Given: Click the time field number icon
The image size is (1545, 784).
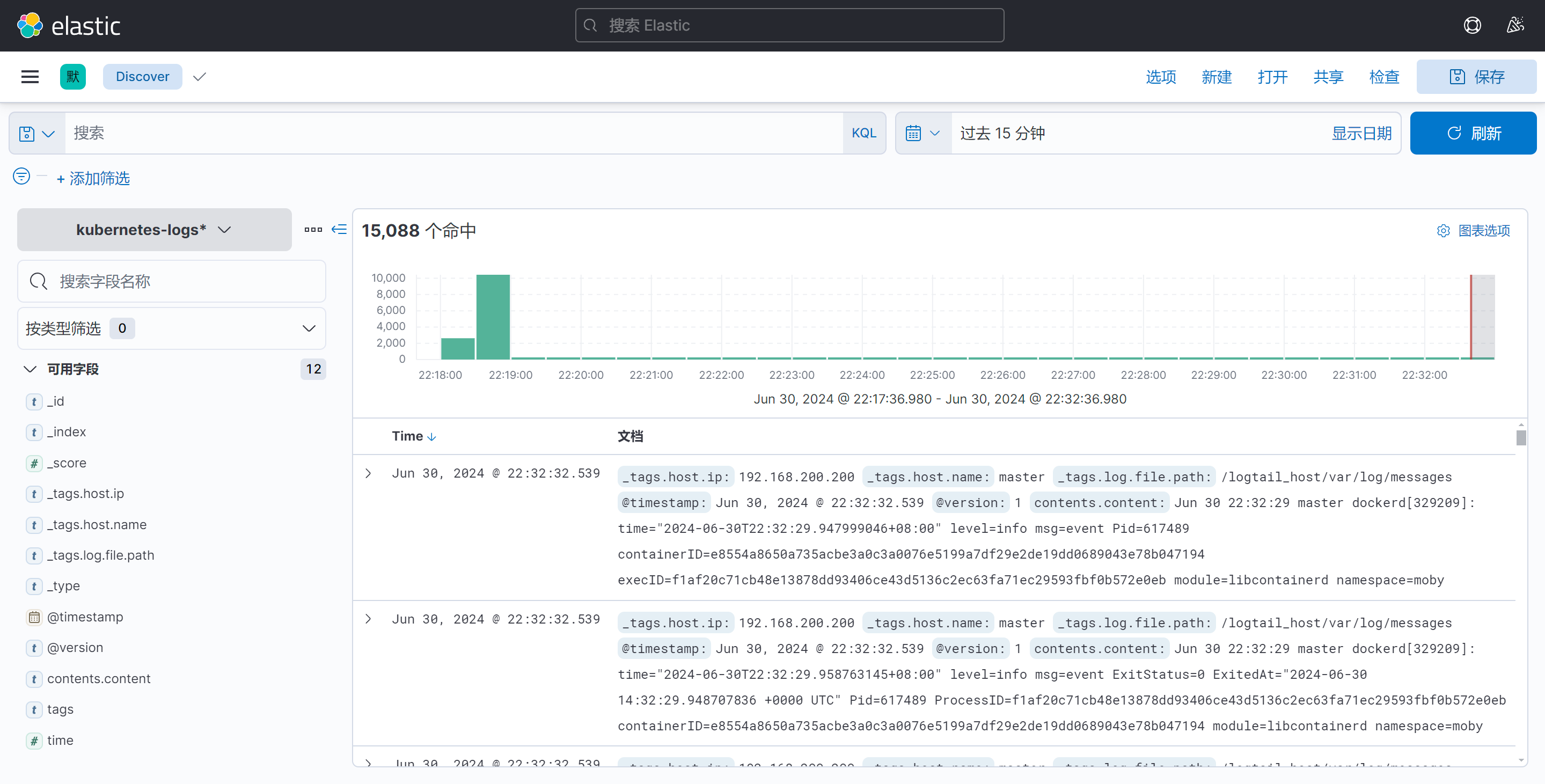Looking at the screenshot, I should click(34, 741).
